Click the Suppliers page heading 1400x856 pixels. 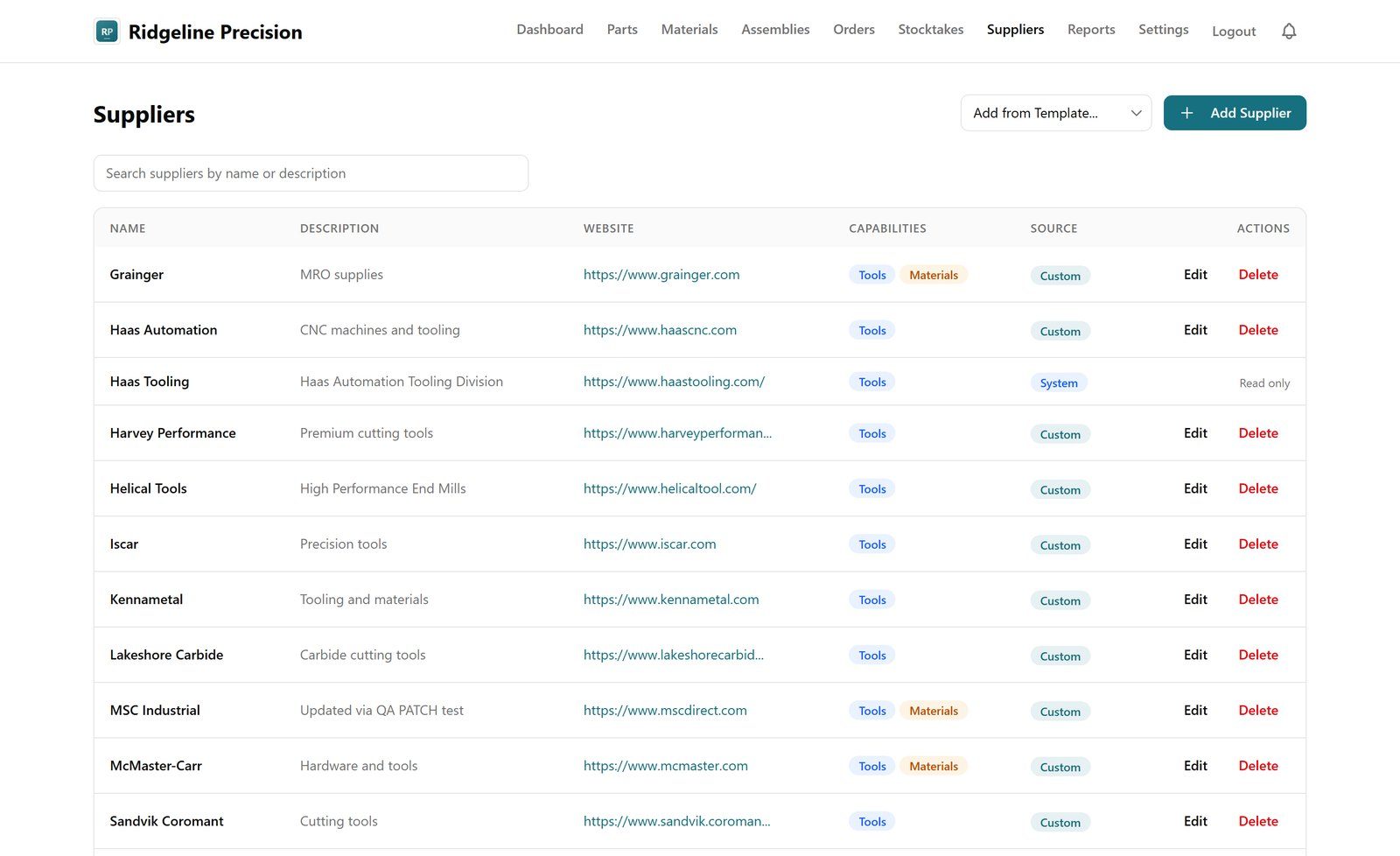click(144, 115)
